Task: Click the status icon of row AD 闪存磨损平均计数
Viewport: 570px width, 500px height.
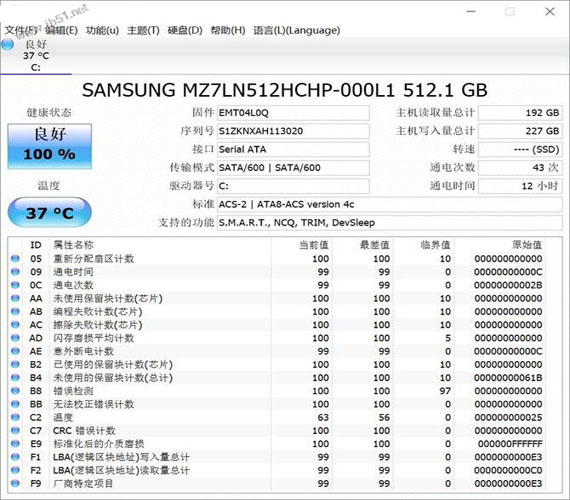Action: pyautogui.click(x=15, y=338)
